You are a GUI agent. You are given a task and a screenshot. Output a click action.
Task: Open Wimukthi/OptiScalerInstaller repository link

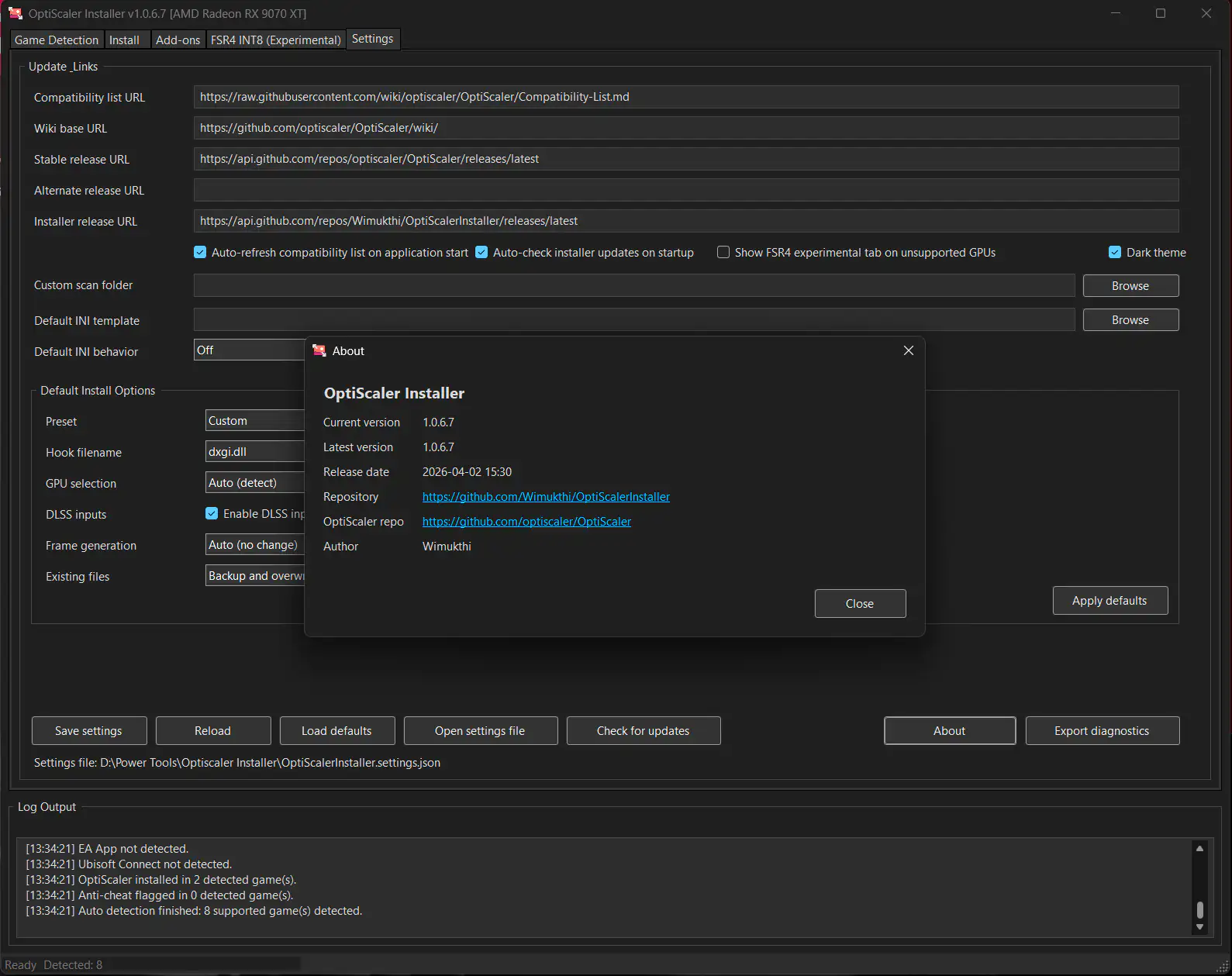point(546,496)
